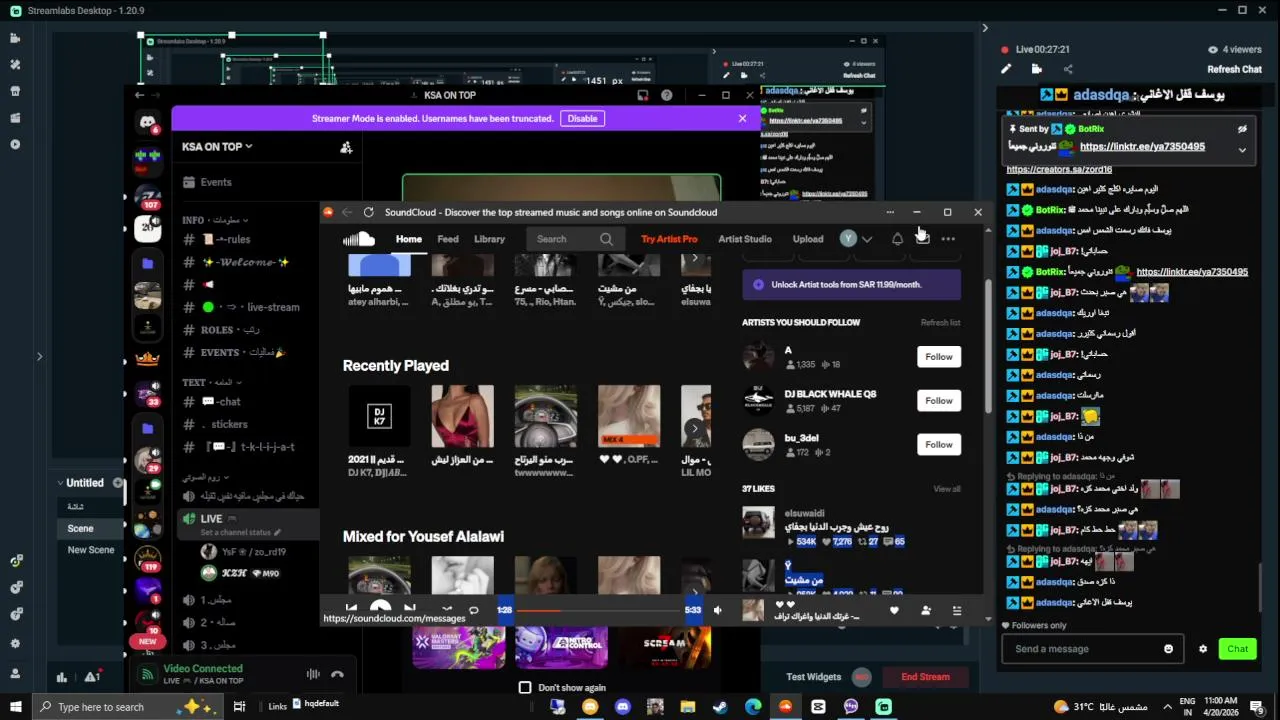1280x720 pixels.
Task: Follow artist bu_3del
Action: (x=939, y=445)
